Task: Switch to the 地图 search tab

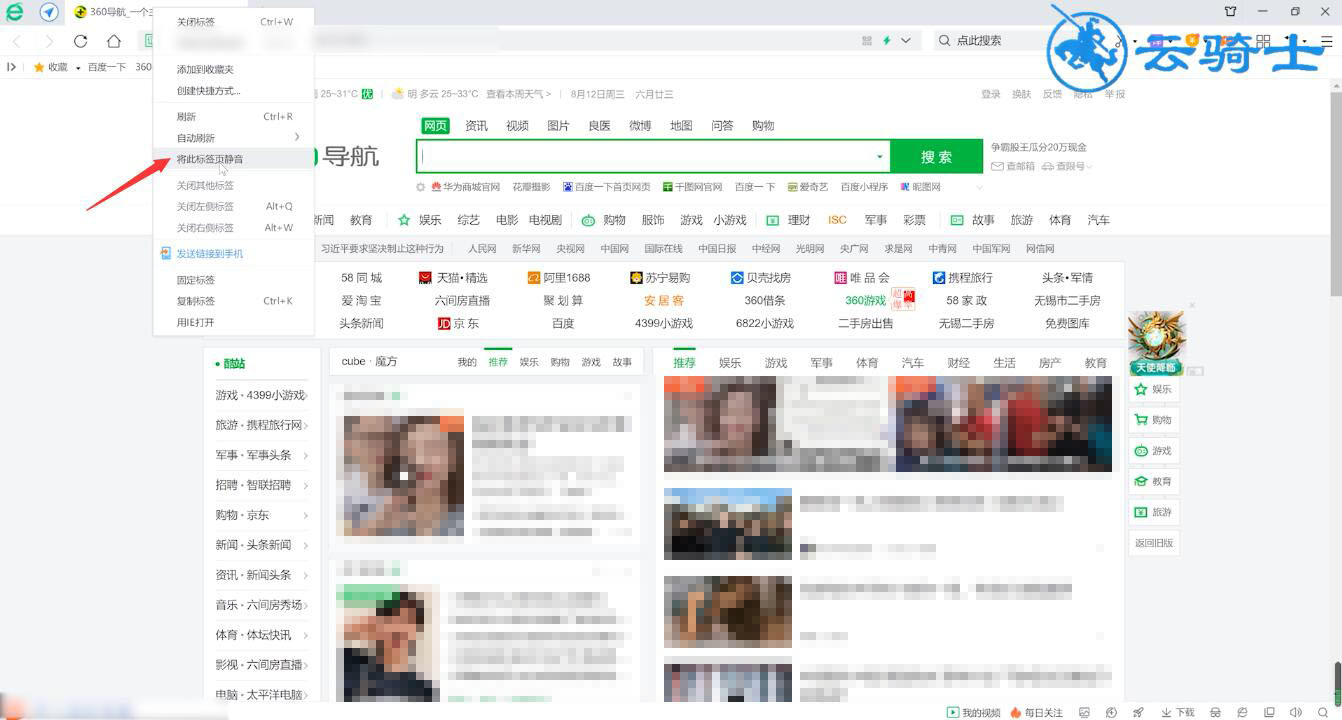Action: click(681, 126)
